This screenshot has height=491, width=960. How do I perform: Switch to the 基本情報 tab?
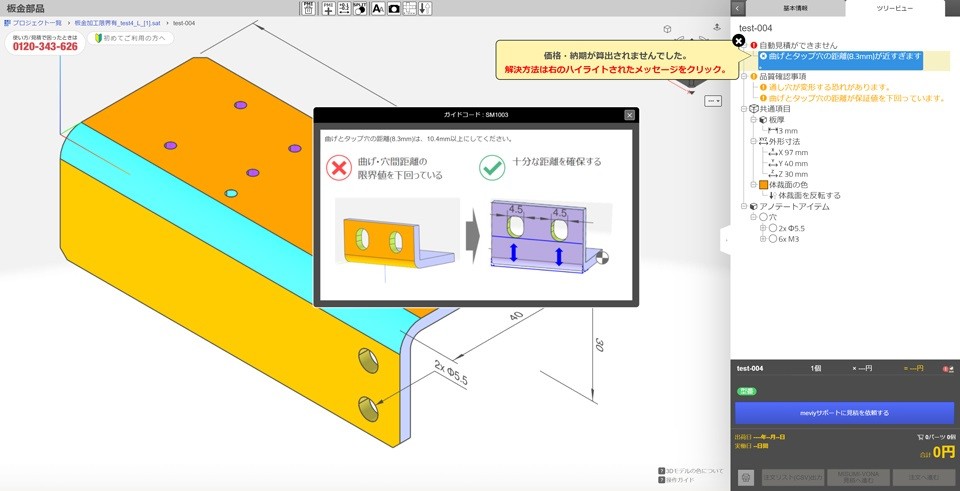[795, 9]
